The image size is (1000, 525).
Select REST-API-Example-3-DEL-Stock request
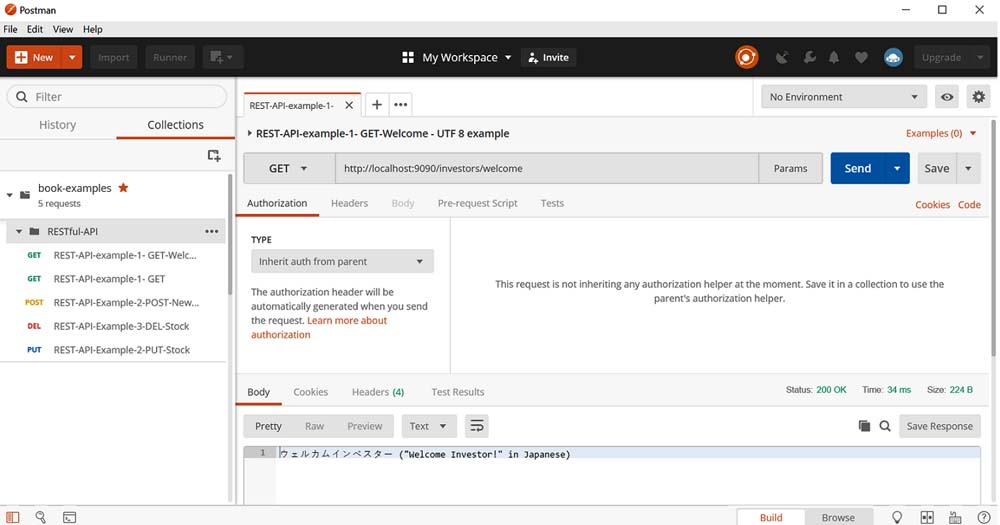tap(121, 326)
